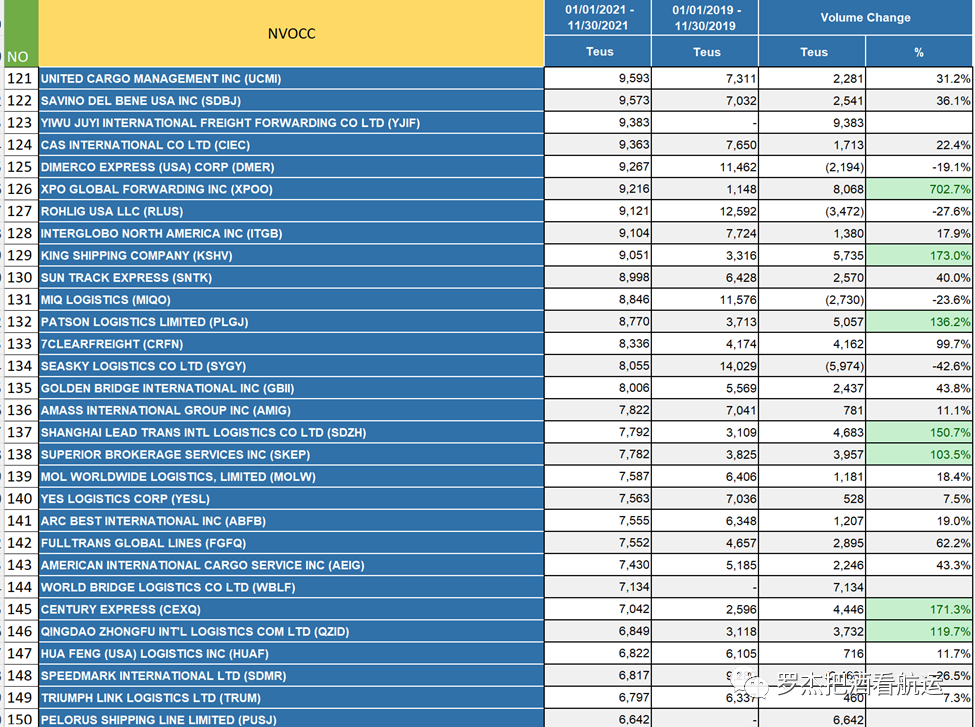
Task: Click the Pelorus Shipping Line Limited cell
Action: point(291,719)
